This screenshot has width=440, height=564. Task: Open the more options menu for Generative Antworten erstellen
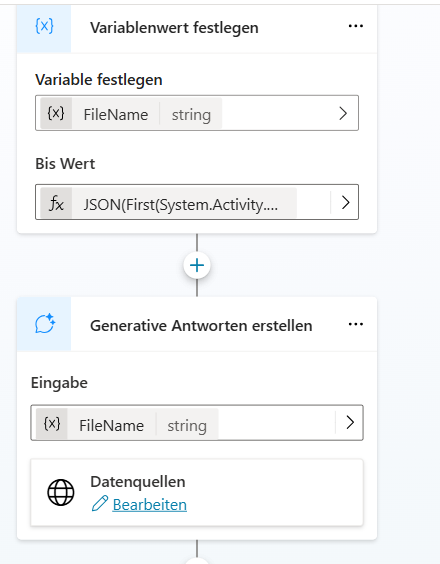point(355,324)
